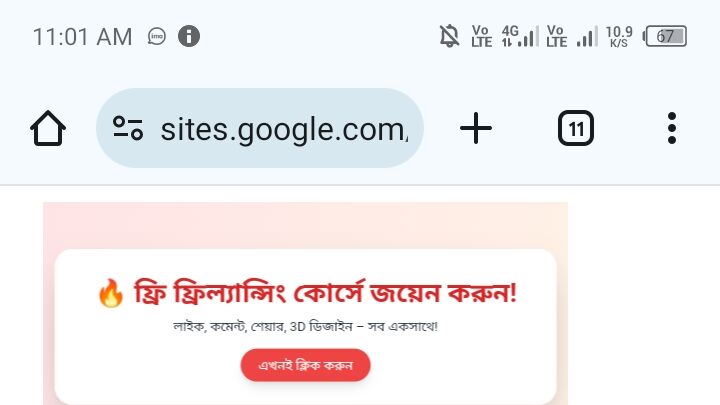Tap the 4G signal strength icon
720x405 pixels.
click(520, 36)
